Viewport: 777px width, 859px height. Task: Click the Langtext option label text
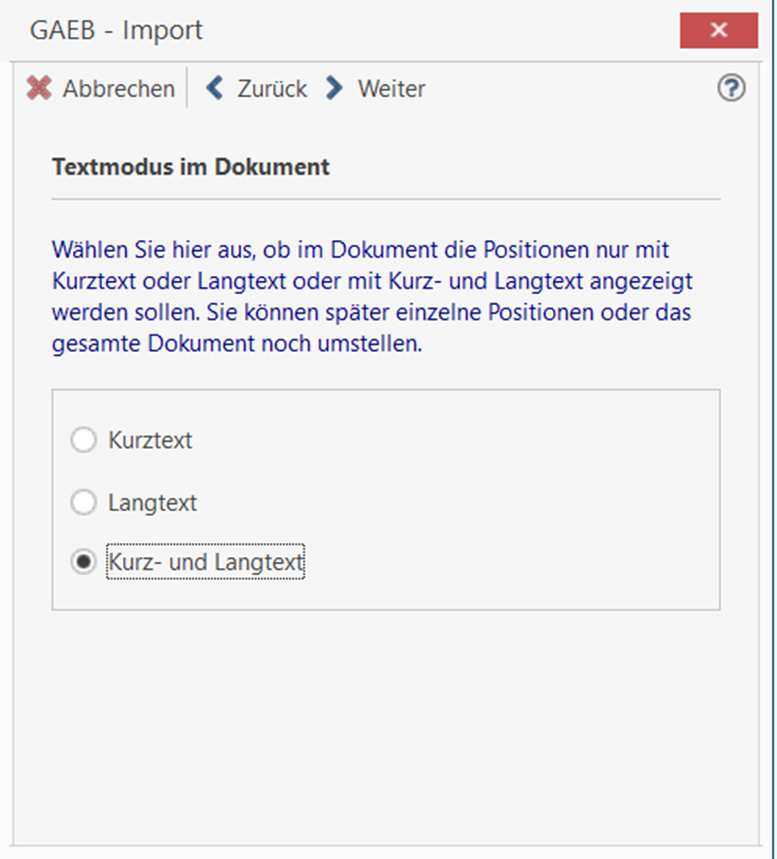pos(153,502)
